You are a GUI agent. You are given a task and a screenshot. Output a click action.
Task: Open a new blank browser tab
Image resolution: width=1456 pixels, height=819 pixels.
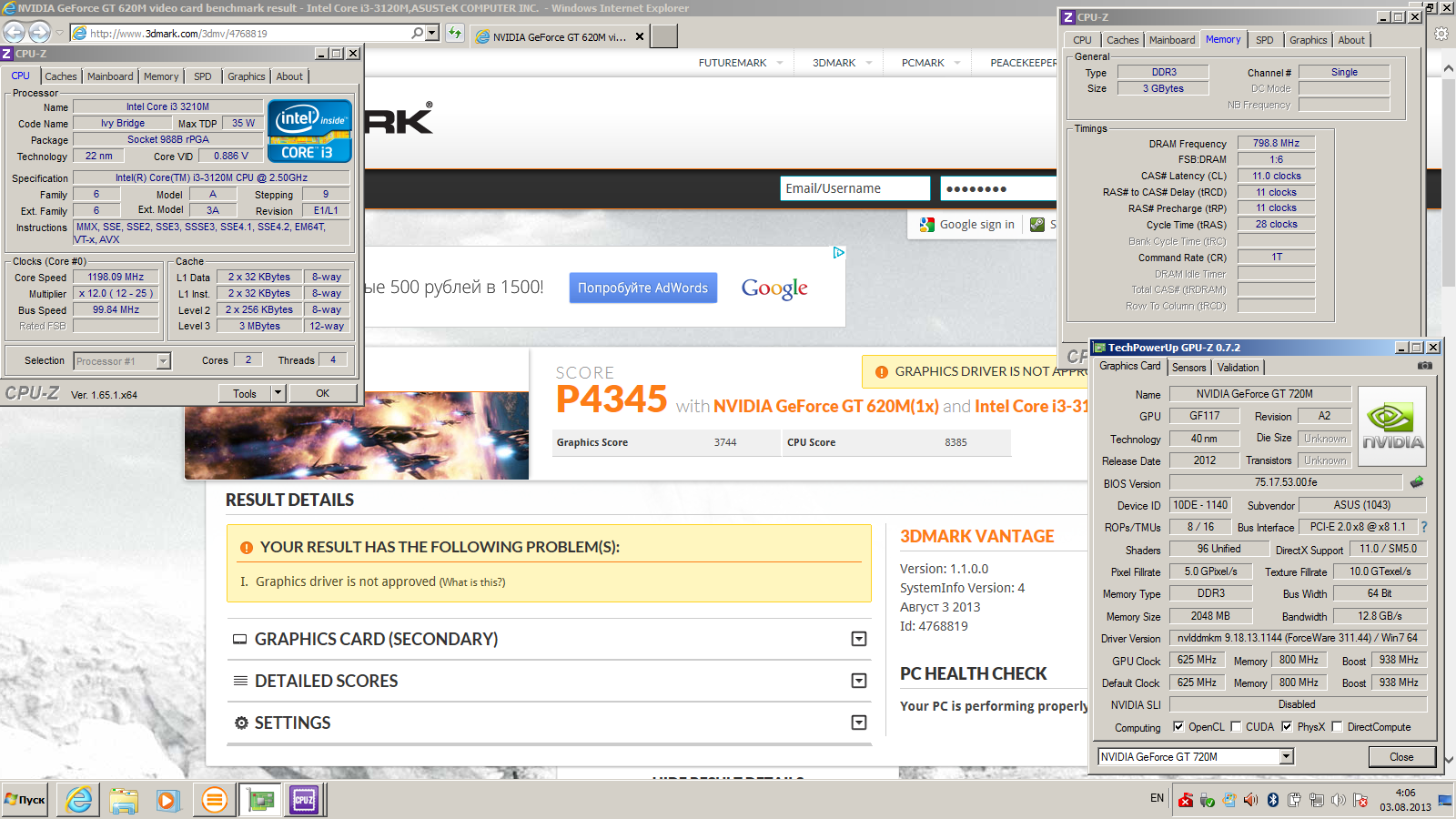pyautogui.click(x=664, y=36)
